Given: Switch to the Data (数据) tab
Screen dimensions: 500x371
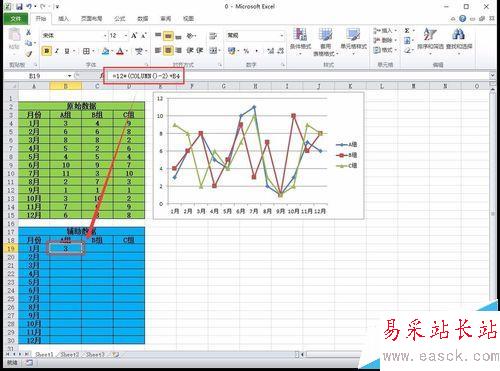Looking at the screenshot, I should (x=143, y=19).
